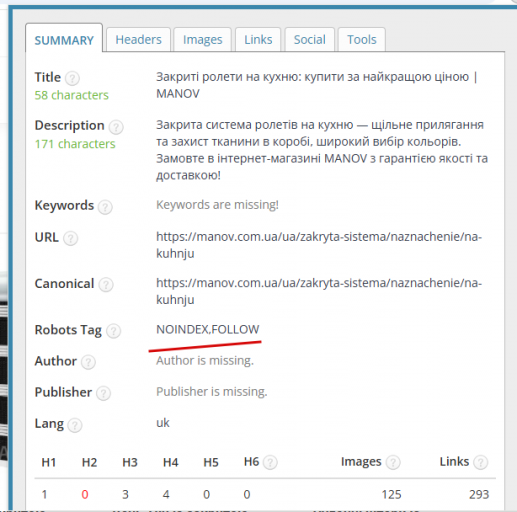Click the '171 characters' description length text
Screen dimensions: 517x512
[75, 144]
